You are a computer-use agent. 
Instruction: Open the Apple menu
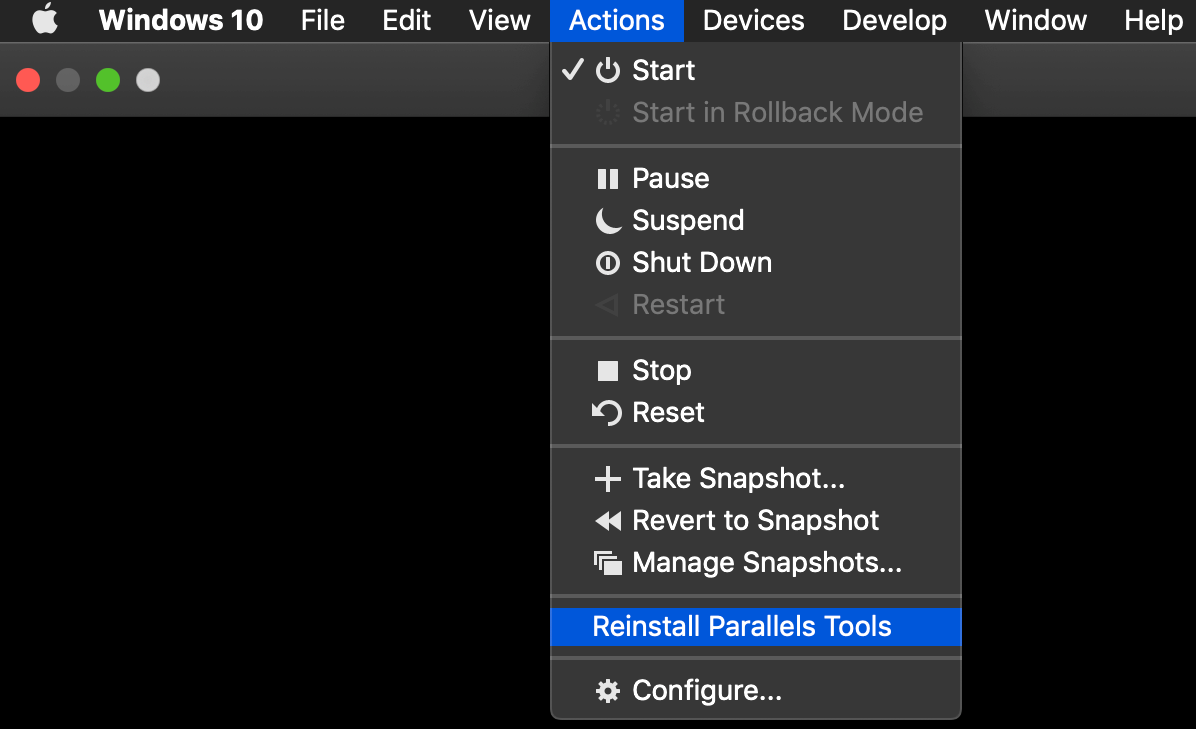(45, 21)
